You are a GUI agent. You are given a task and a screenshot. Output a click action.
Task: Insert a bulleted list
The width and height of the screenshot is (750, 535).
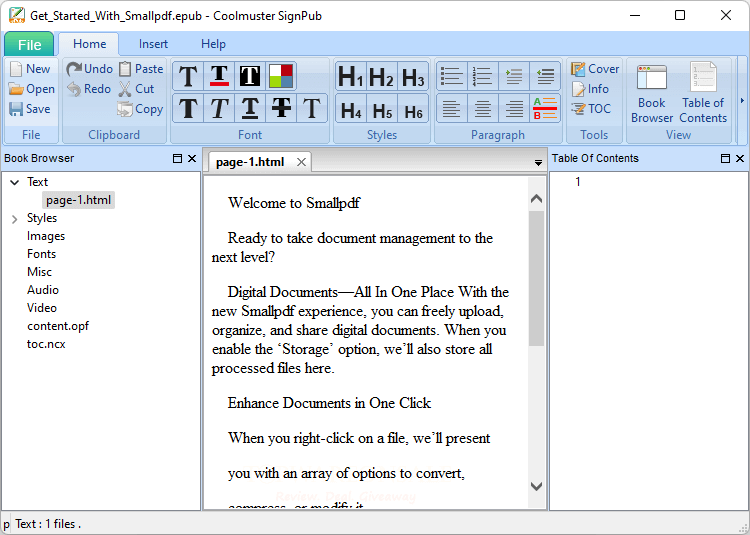coord(452,76)
